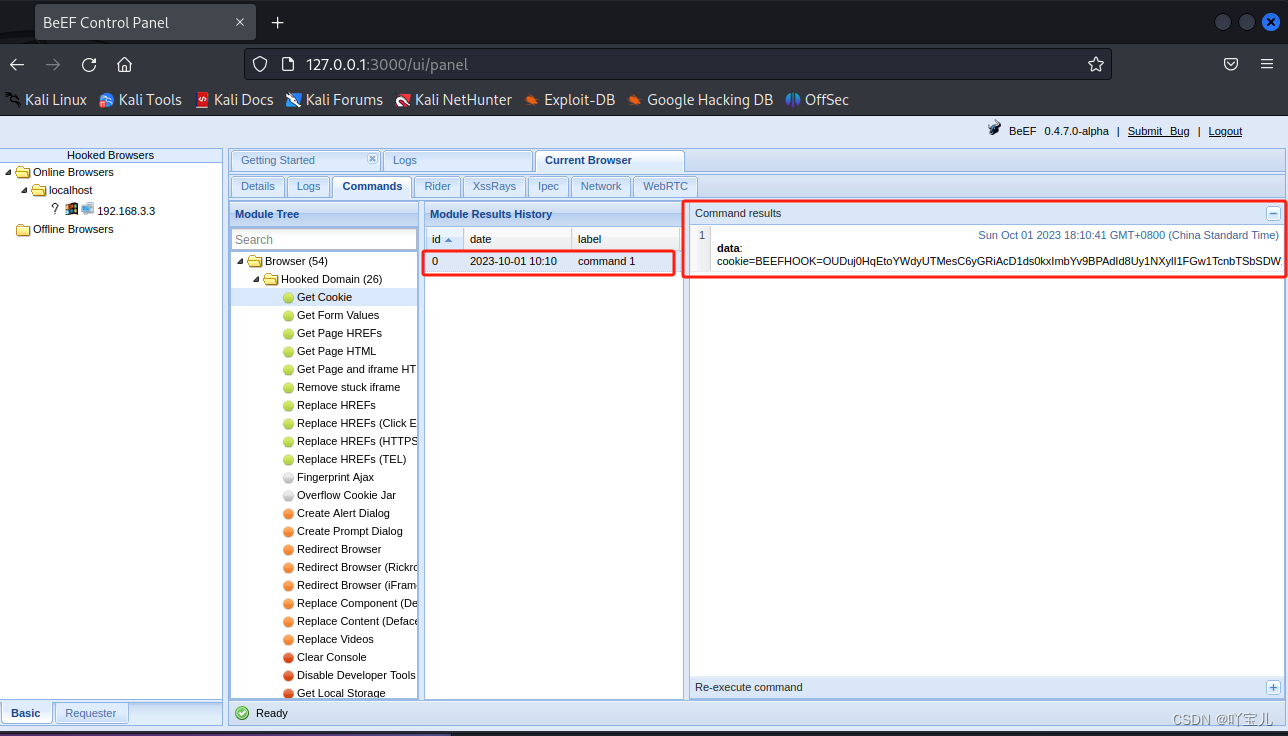This screenshot has height=736, width=1288.
Task: Collapse the Browser (54) tree node
Action: pyautogui.click(x=239, y=261)
